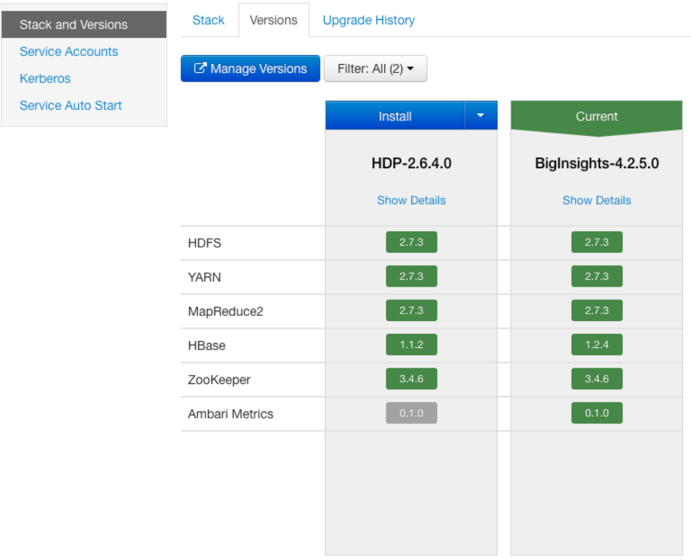Click HDFS 2.7.3 badge under HDP
Image resolution: width=691 pixels, height=560 pixels.
click(x=412, y=242)
